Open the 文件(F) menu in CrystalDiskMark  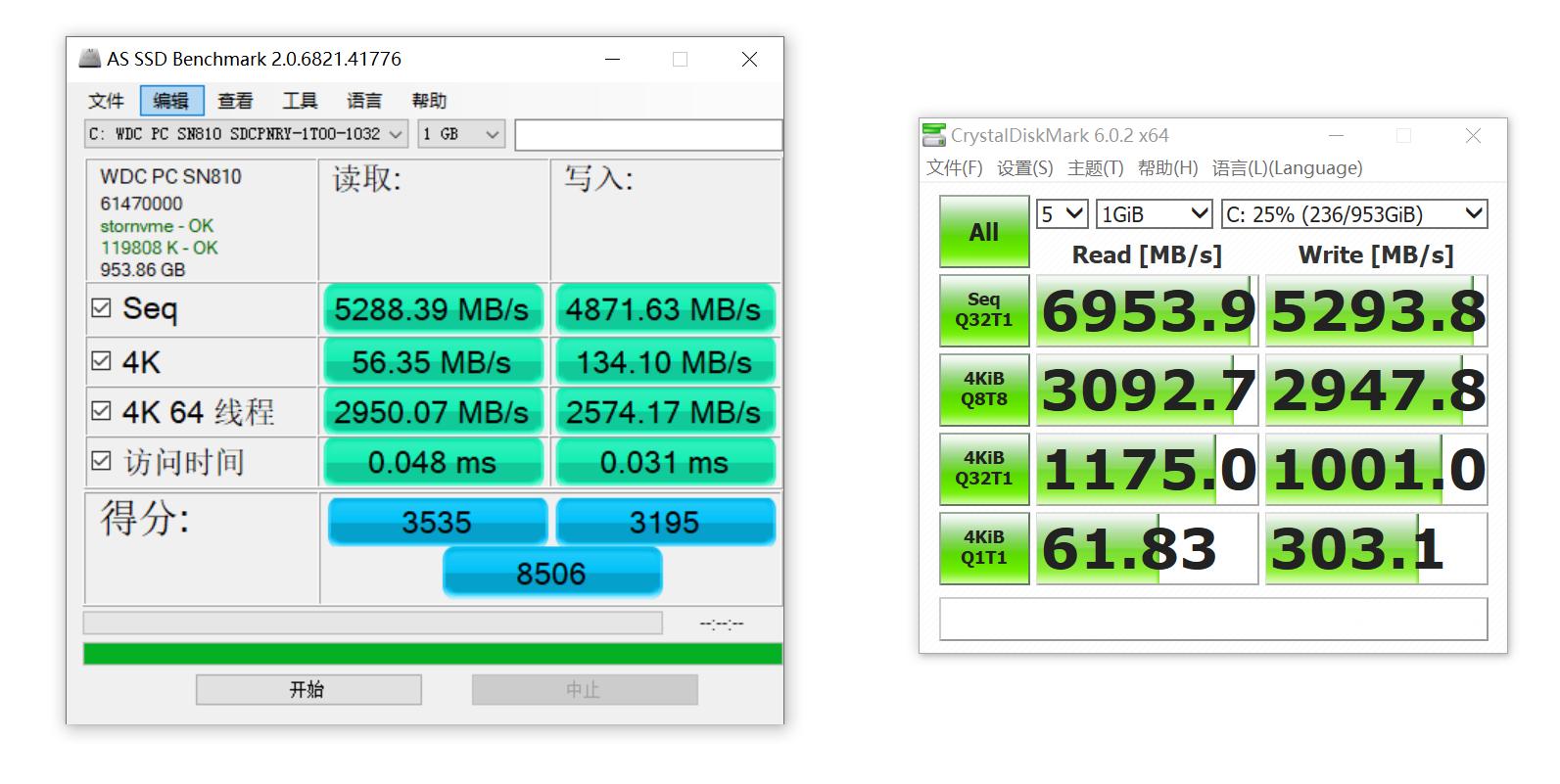coord(955,168)
